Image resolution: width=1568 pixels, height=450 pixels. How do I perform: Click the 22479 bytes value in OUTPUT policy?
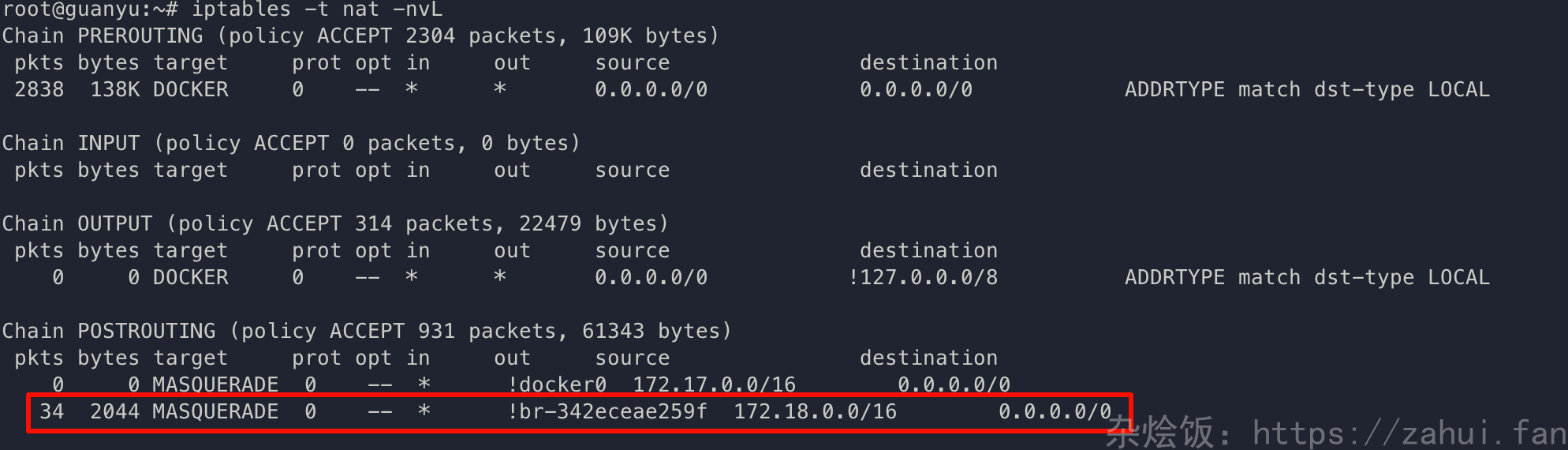[x=550, y=224]
